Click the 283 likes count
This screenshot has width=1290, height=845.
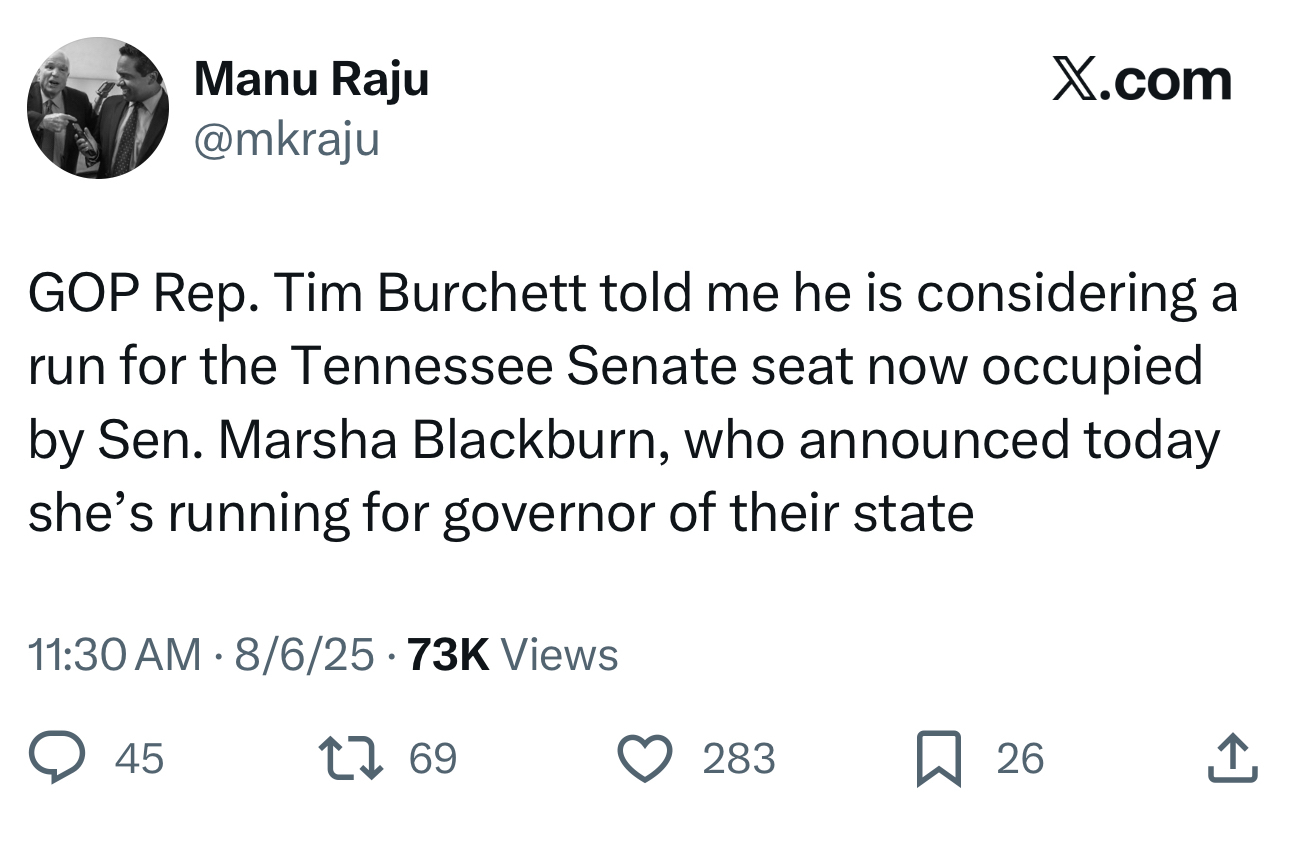[x=739, y=758]
